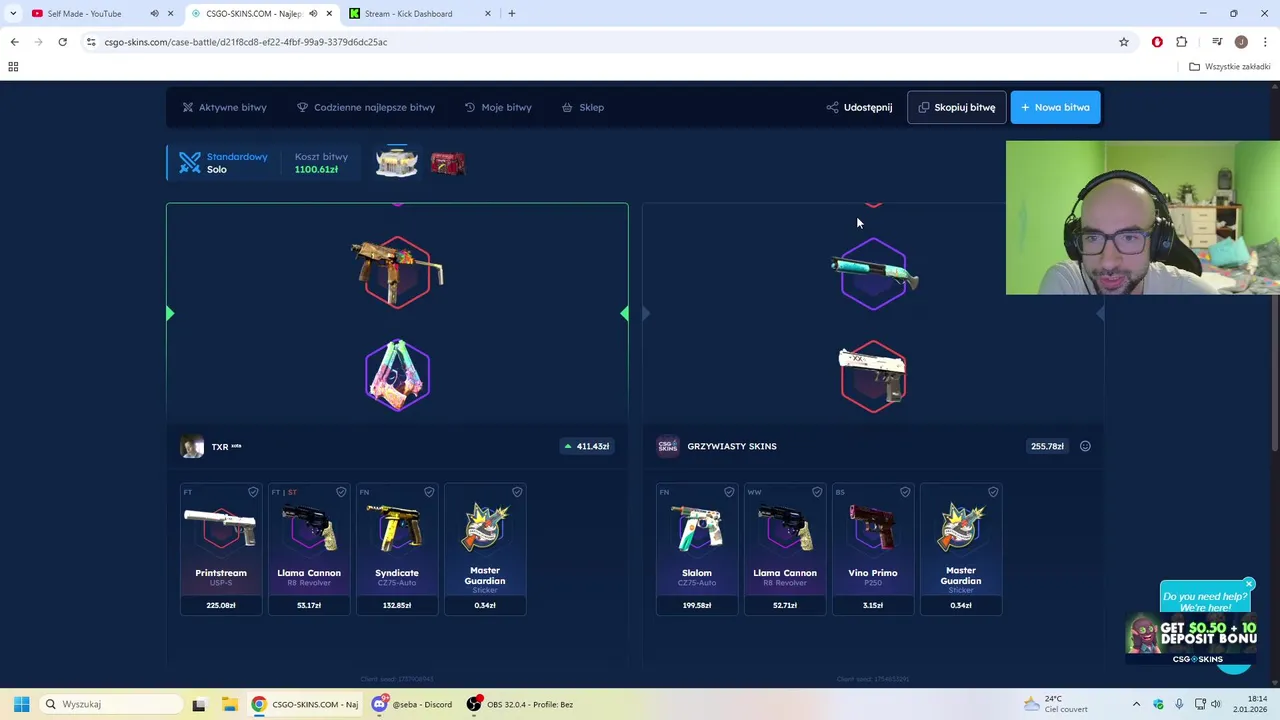Open Sklep menu item
The width and height of the screenshot is (1280, 720).
583,107
